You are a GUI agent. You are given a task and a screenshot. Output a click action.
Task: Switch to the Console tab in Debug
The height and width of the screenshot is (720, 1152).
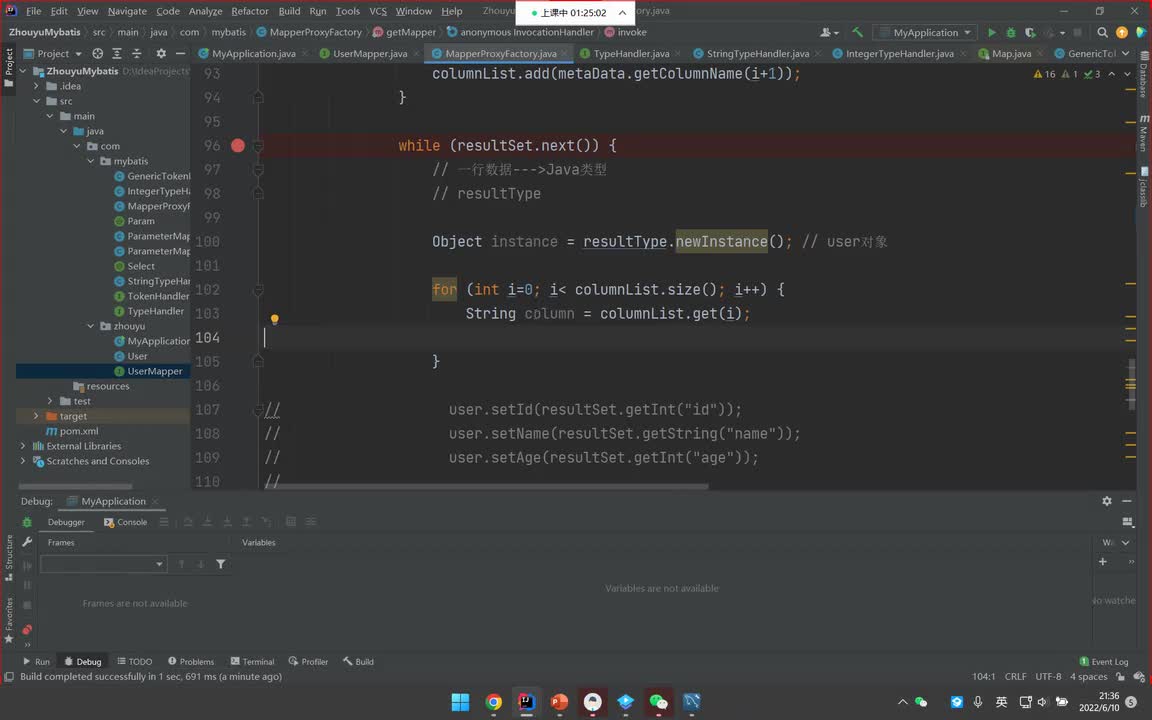(126, 522)
